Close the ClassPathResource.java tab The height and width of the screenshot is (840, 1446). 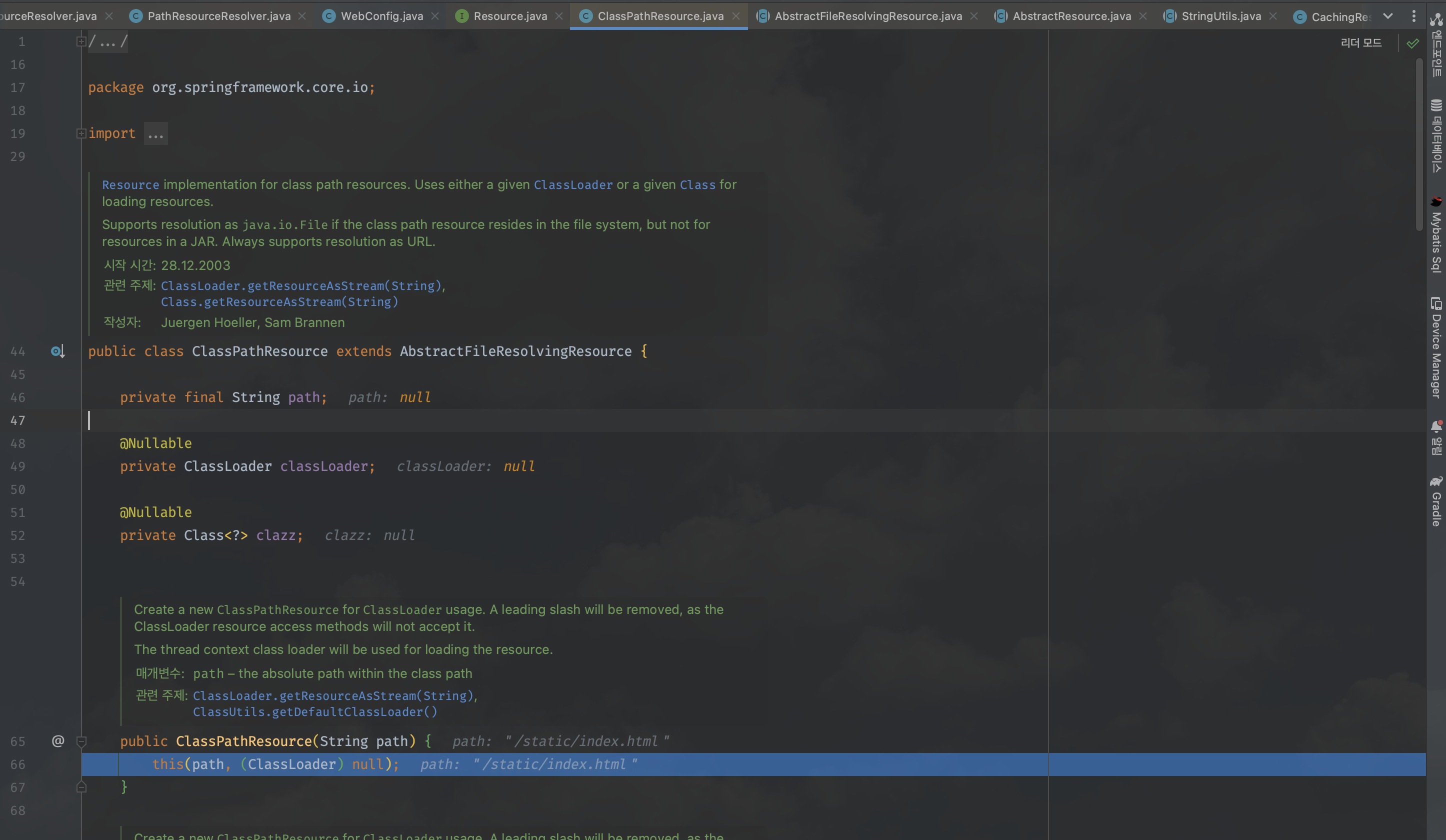(735, 16)
